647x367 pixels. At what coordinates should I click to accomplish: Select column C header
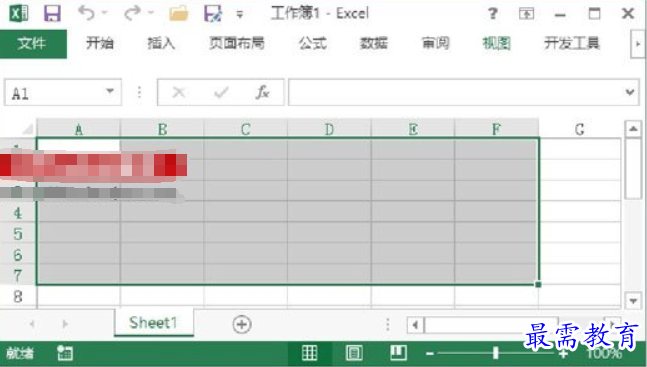[246, 129]
